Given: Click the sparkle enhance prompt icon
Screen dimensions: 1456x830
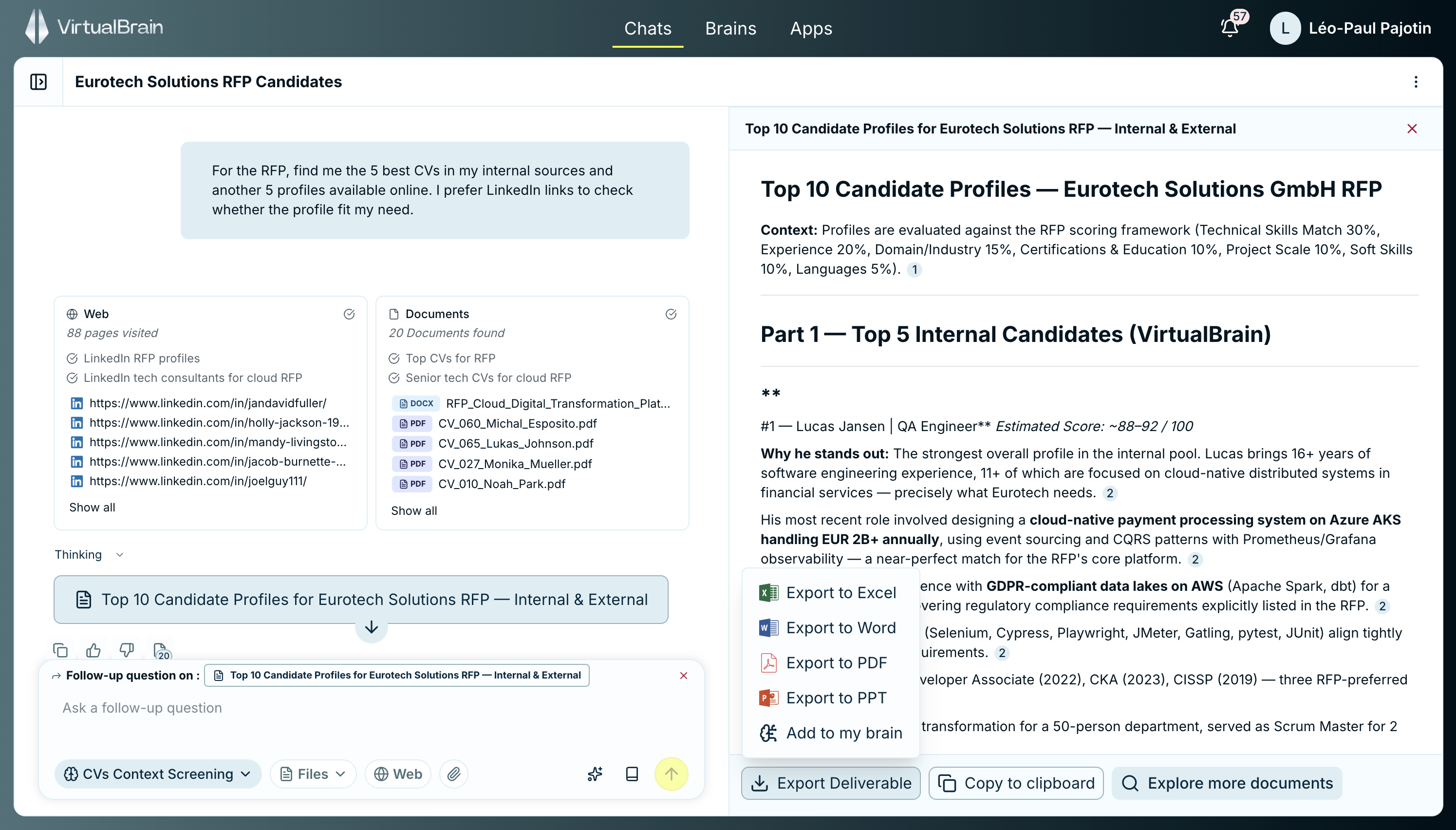Looking at the screenshot, I should point(595,774).
